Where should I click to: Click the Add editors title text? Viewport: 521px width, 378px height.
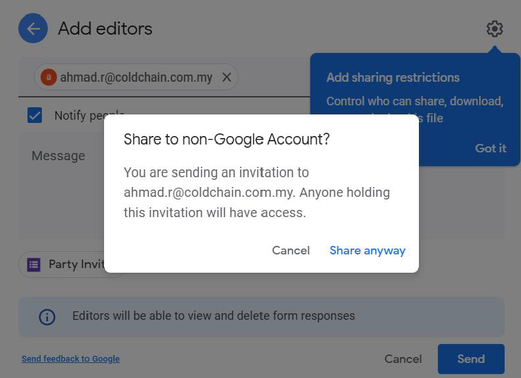pyautogui.click(x=105, y=29)
